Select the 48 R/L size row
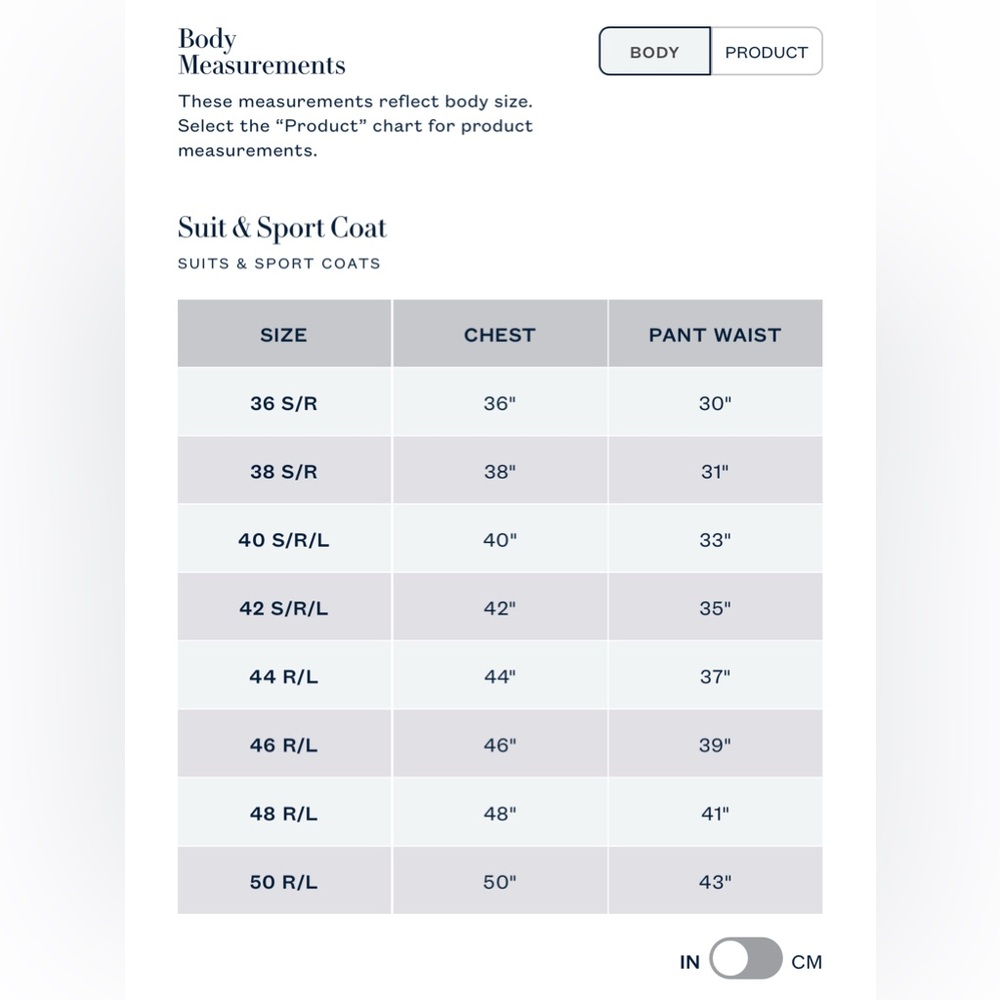Screen dimensions: 1000x1000 pos(500,812)
